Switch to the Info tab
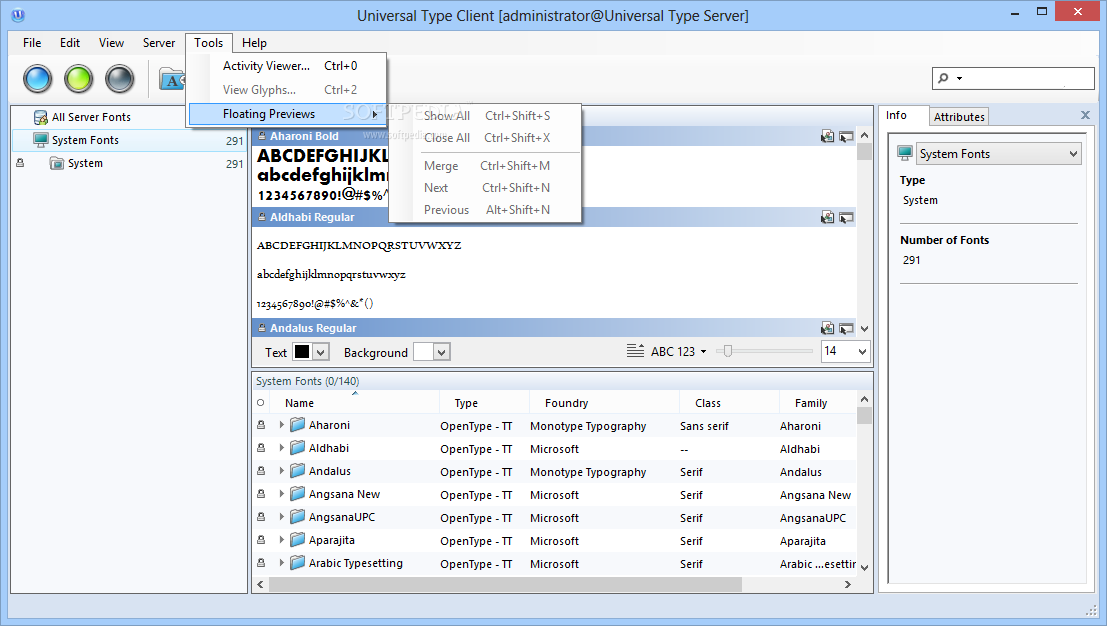1107x626 pixels. tap(897, 115)
